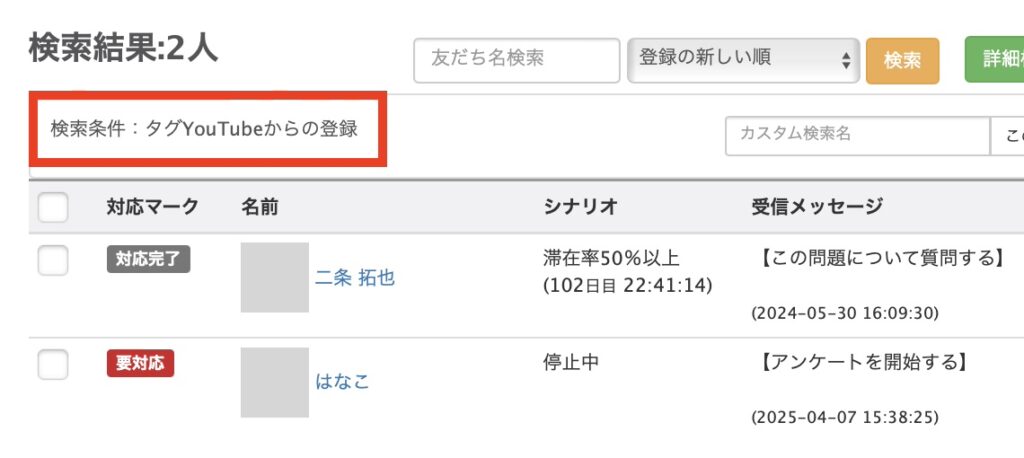Open 二条 拓也's avatar thumbnail
The width and height of the screenshot is (1024, 458).
[x=274, y=277]
